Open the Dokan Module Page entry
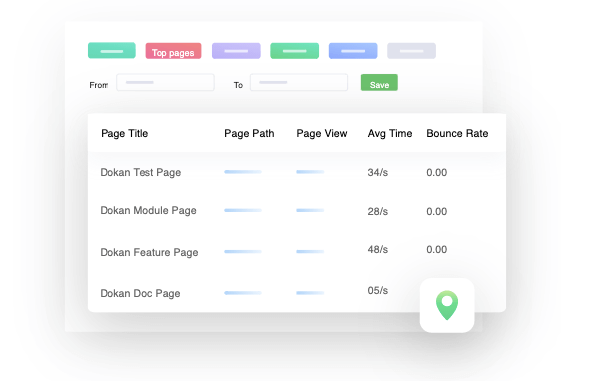593x381 pixels. coord(297,210)
